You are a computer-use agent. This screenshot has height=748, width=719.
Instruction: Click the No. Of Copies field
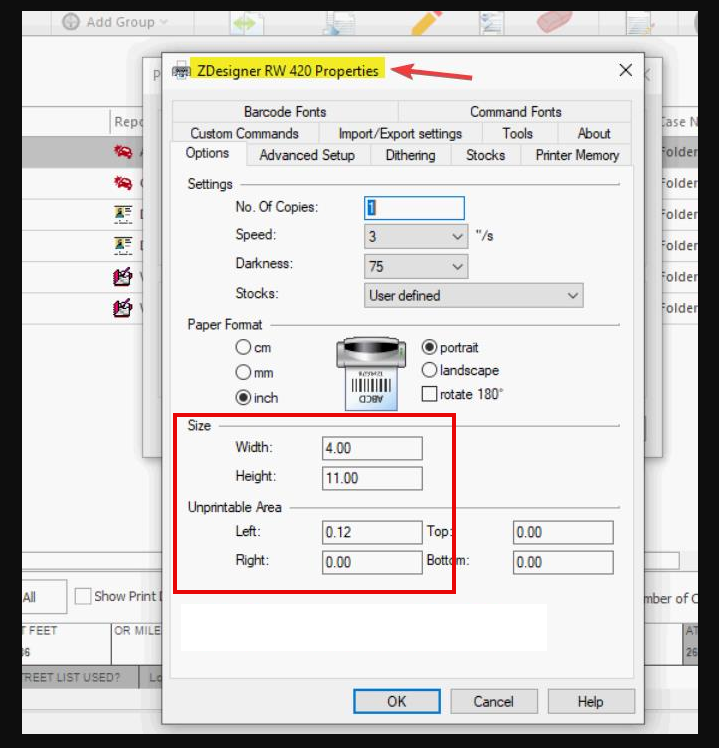[414, 208]
